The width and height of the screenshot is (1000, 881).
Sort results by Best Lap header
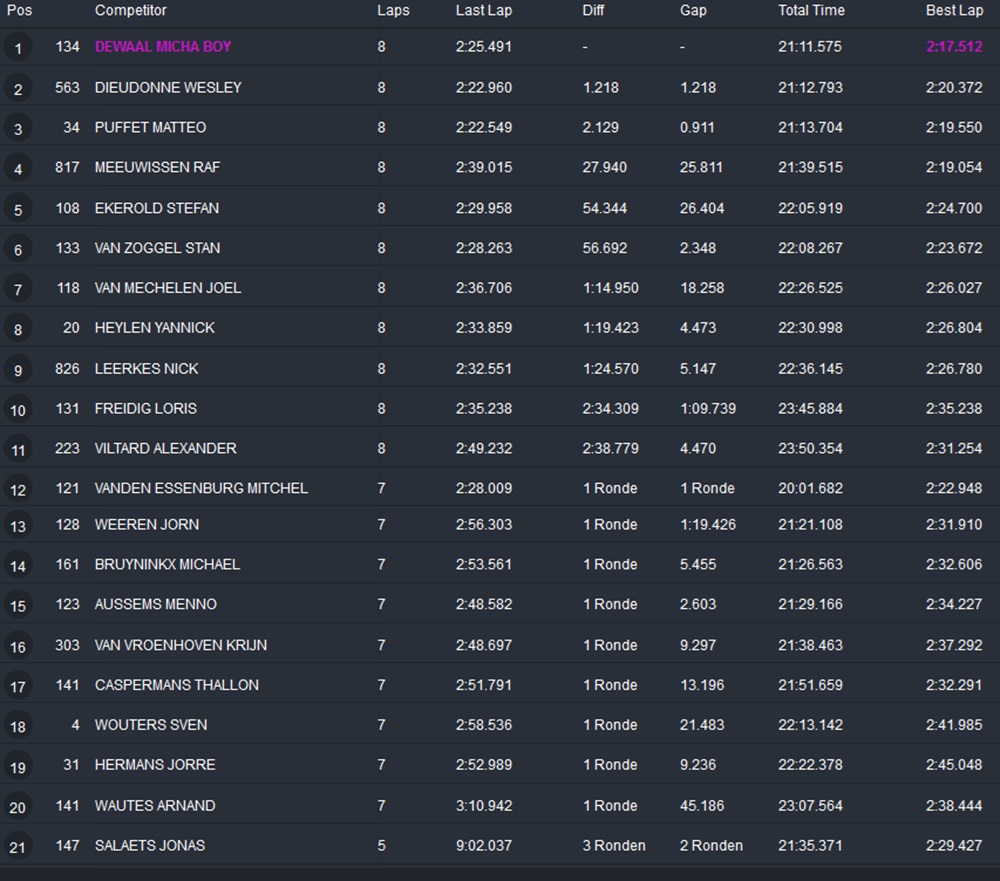(954, 10)
